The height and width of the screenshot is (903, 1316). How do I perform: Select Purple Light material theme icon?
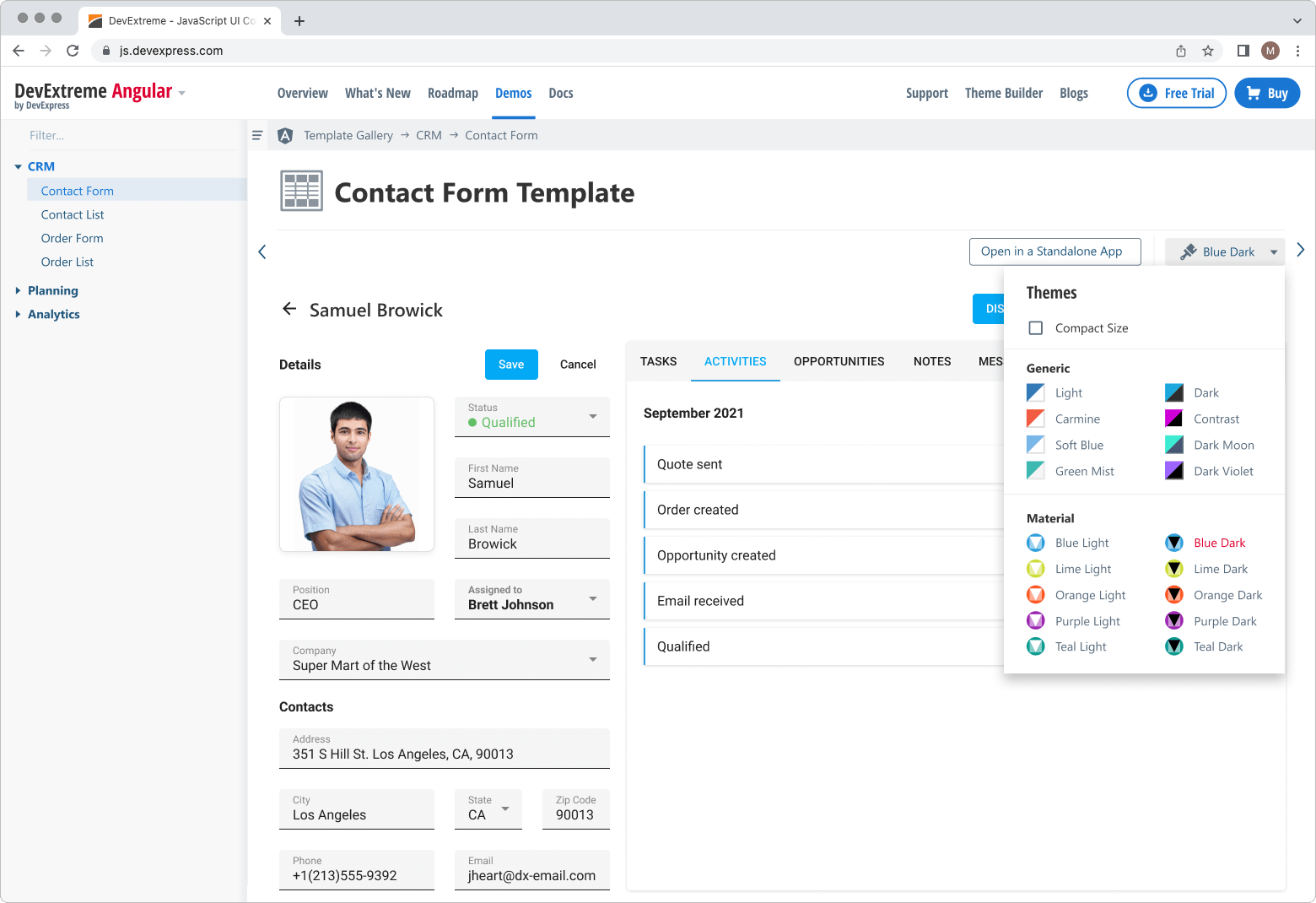coord(1036,621)
